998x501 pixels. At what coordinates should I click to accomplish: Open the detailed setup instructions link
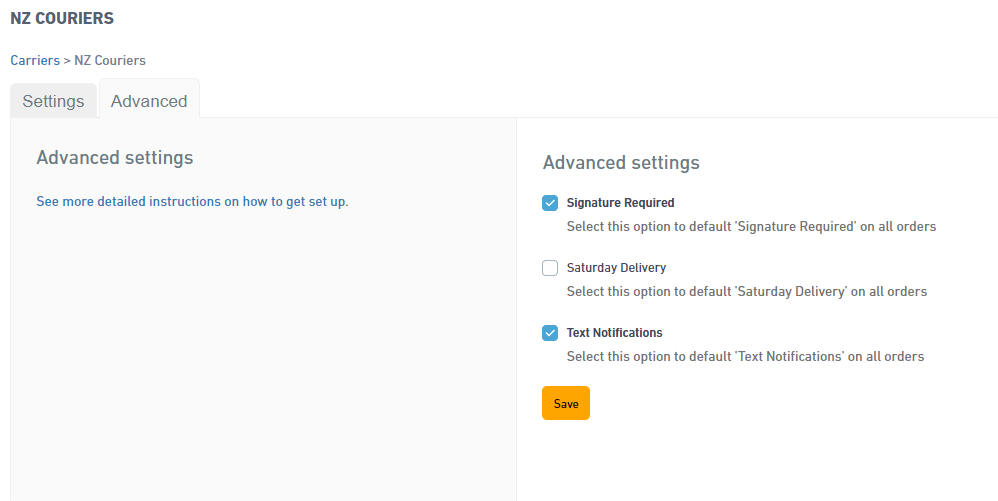[192, 202]
